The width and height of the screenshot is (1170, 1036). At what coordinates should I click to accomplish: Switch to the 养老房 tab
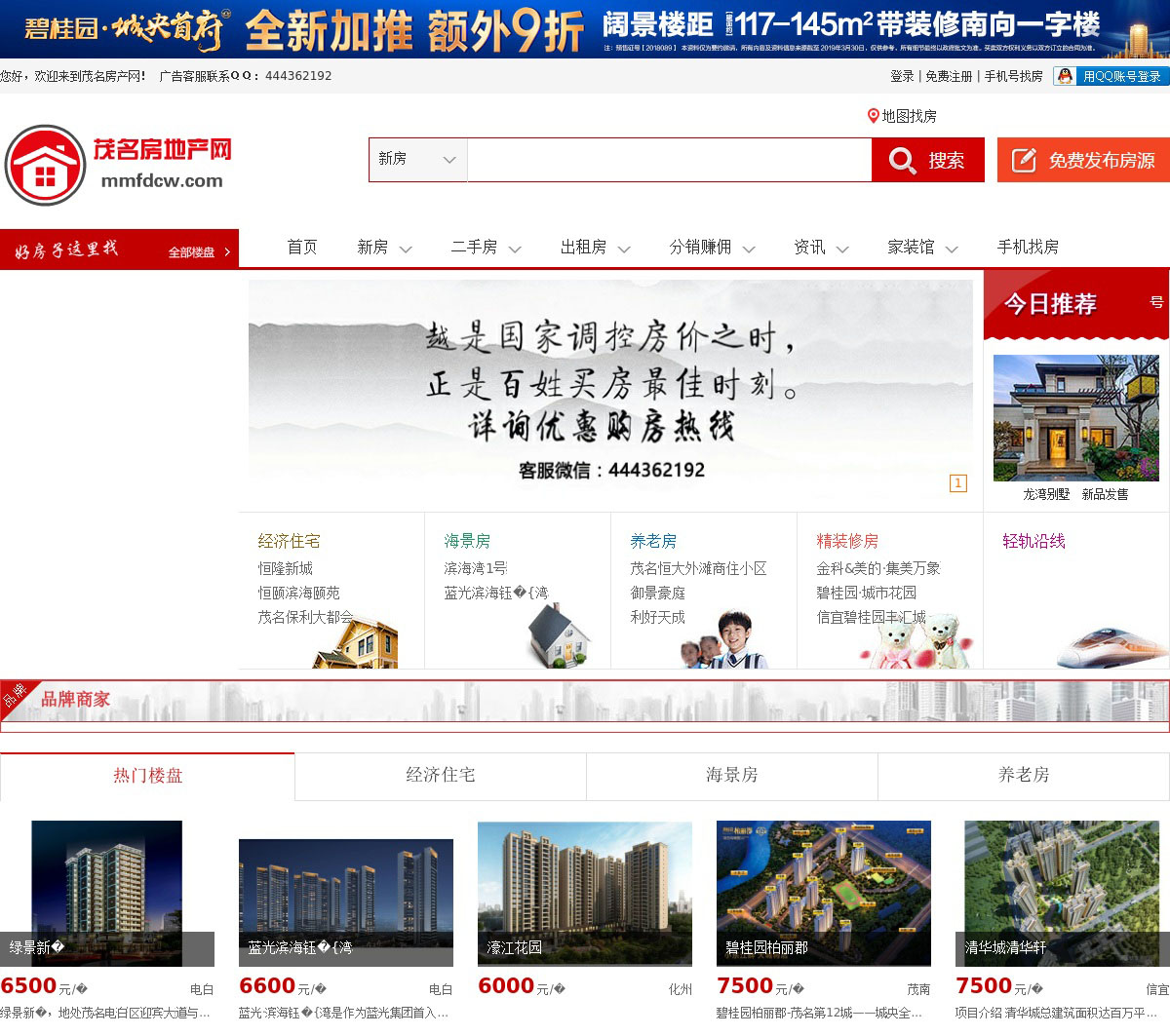(x=1024, y=776)
